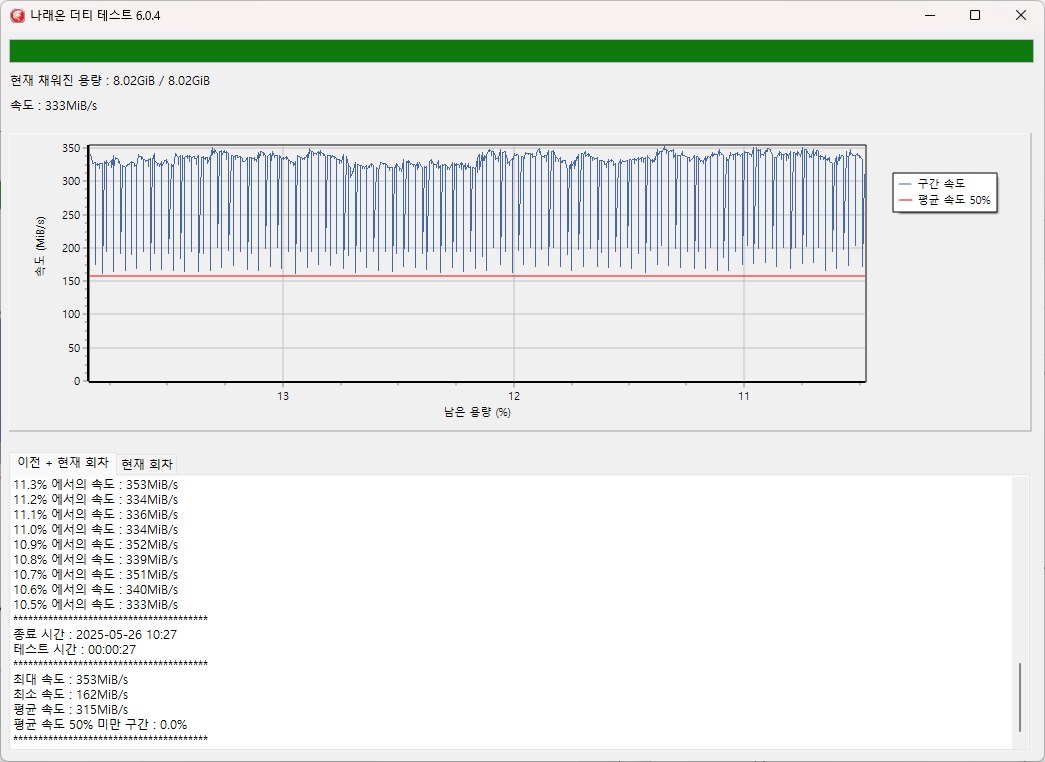Minimize the Naraeon Dirty Test window
Screen dimensions: 1045x762
click(x=929, y=15)
